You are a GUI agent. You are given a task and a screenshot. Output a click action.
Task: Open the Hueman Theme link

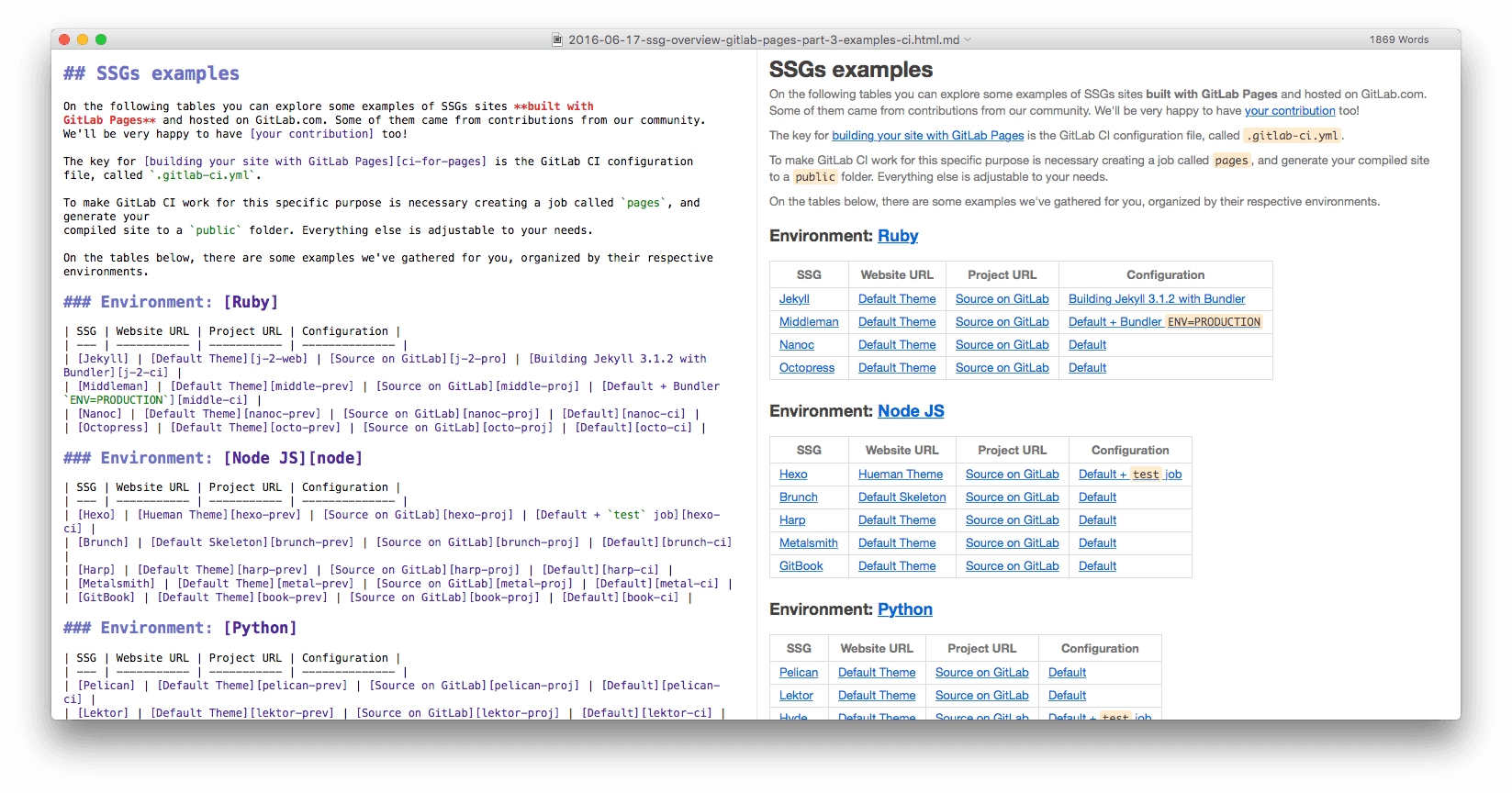coord(901,474)
